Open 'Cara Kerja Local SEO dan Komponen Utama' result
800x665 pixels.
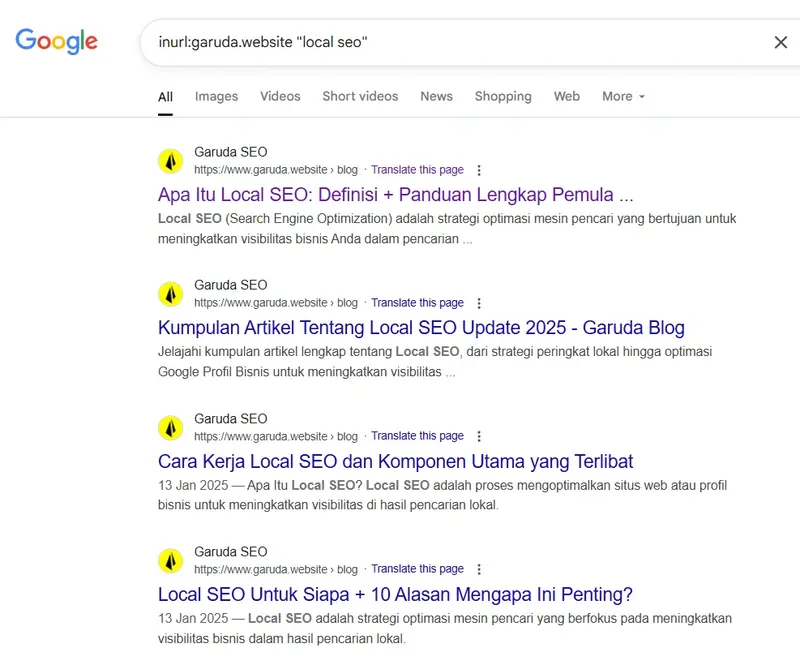[x=395, y=461]
